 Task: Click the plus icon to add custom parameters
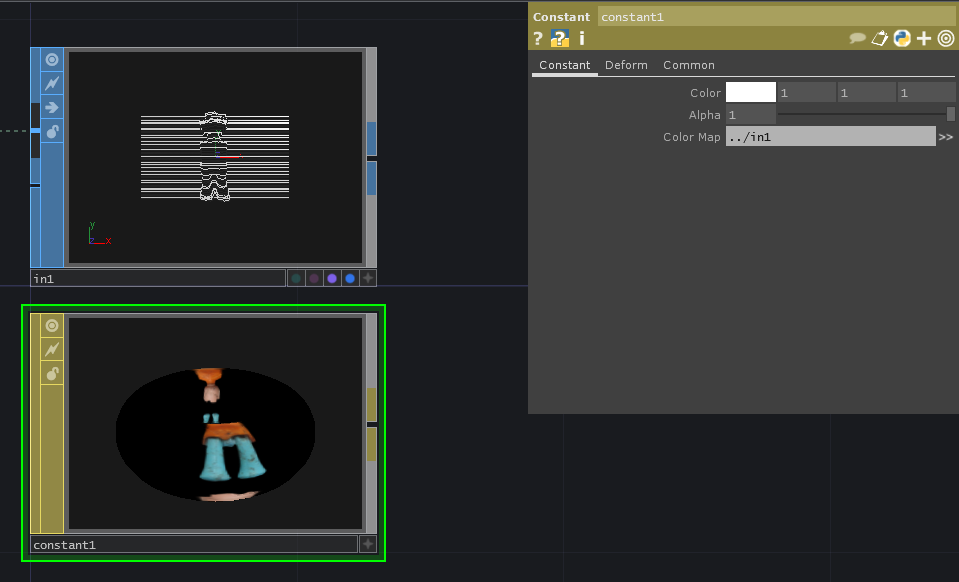(924, 39)
